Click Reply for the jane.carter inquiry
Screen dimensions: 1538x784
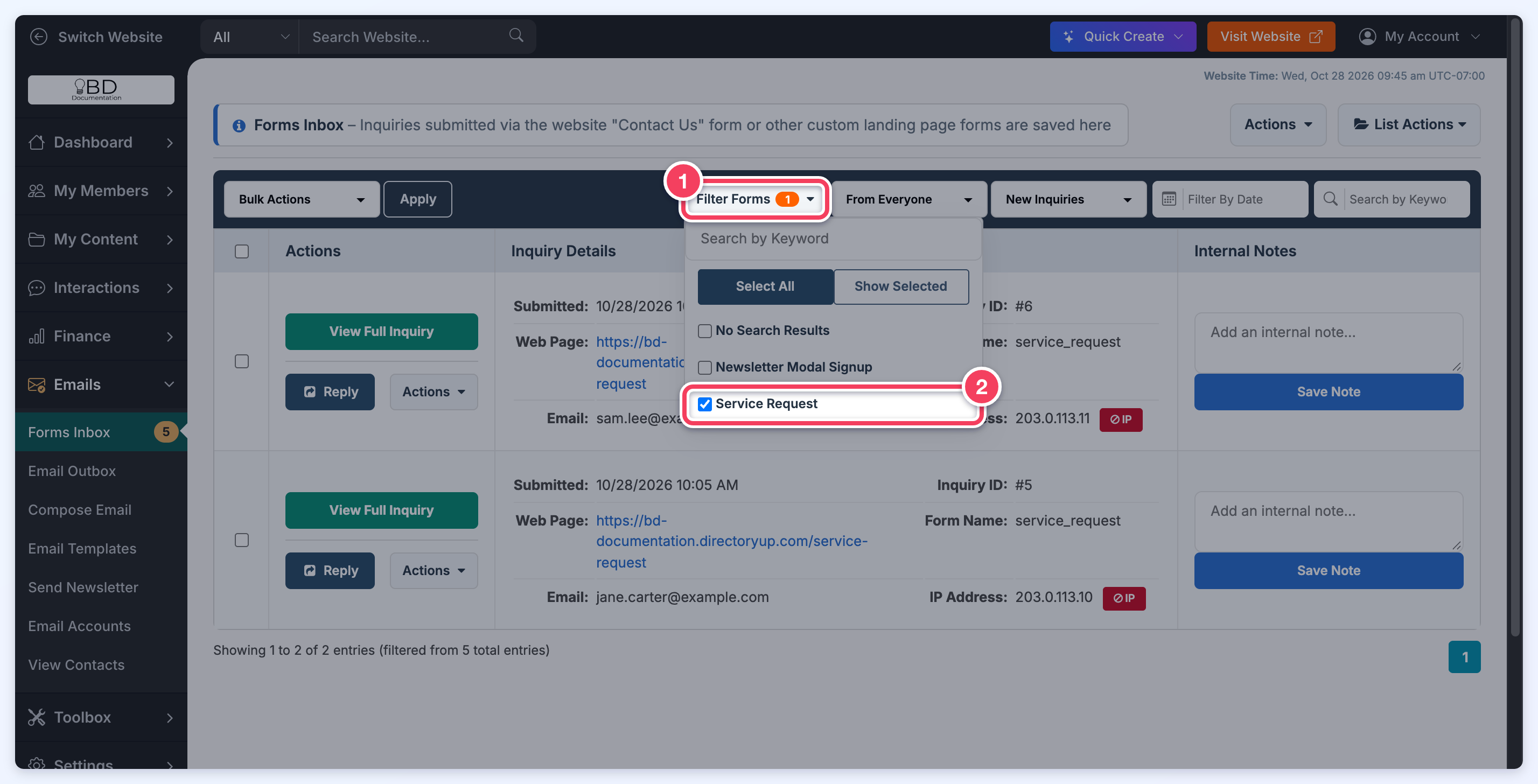330,570
